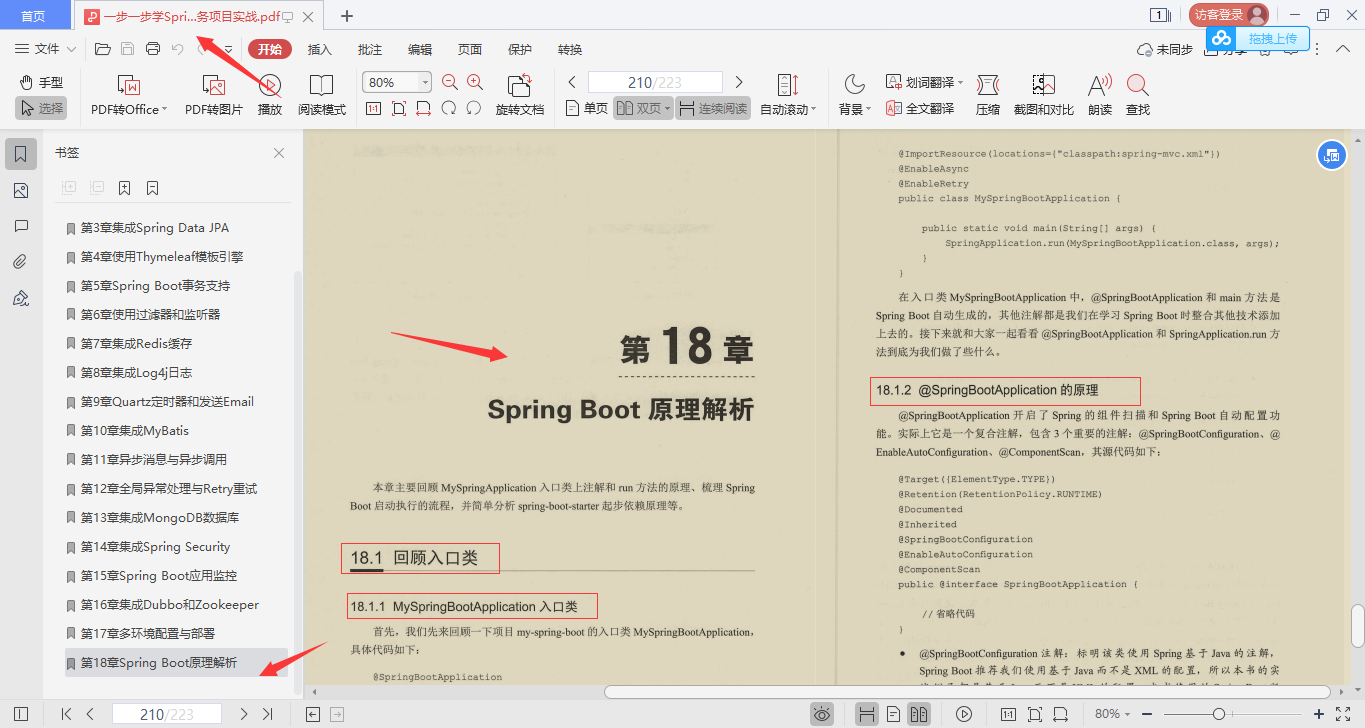Open the 80% zoom level combo box
Screen dimensions: 1365x728
pos(397,82)
